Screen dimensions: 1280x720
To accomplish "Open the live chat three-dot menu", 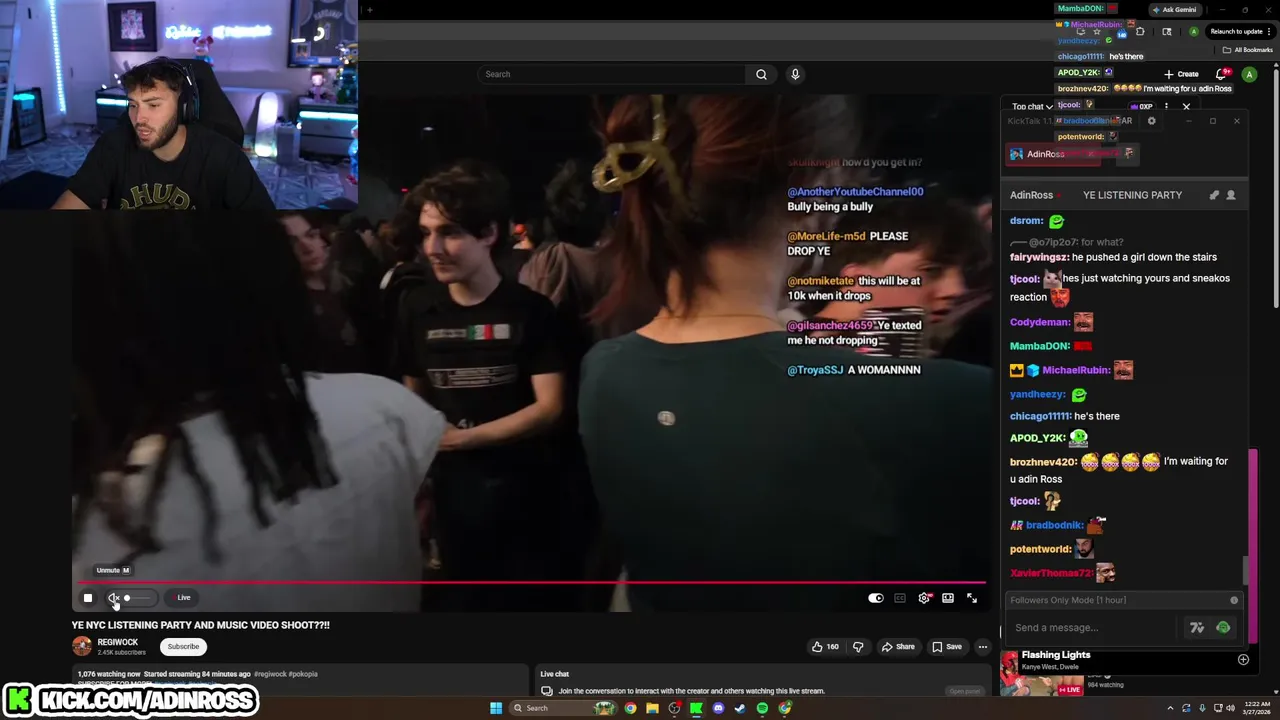I will point(1166,106).
